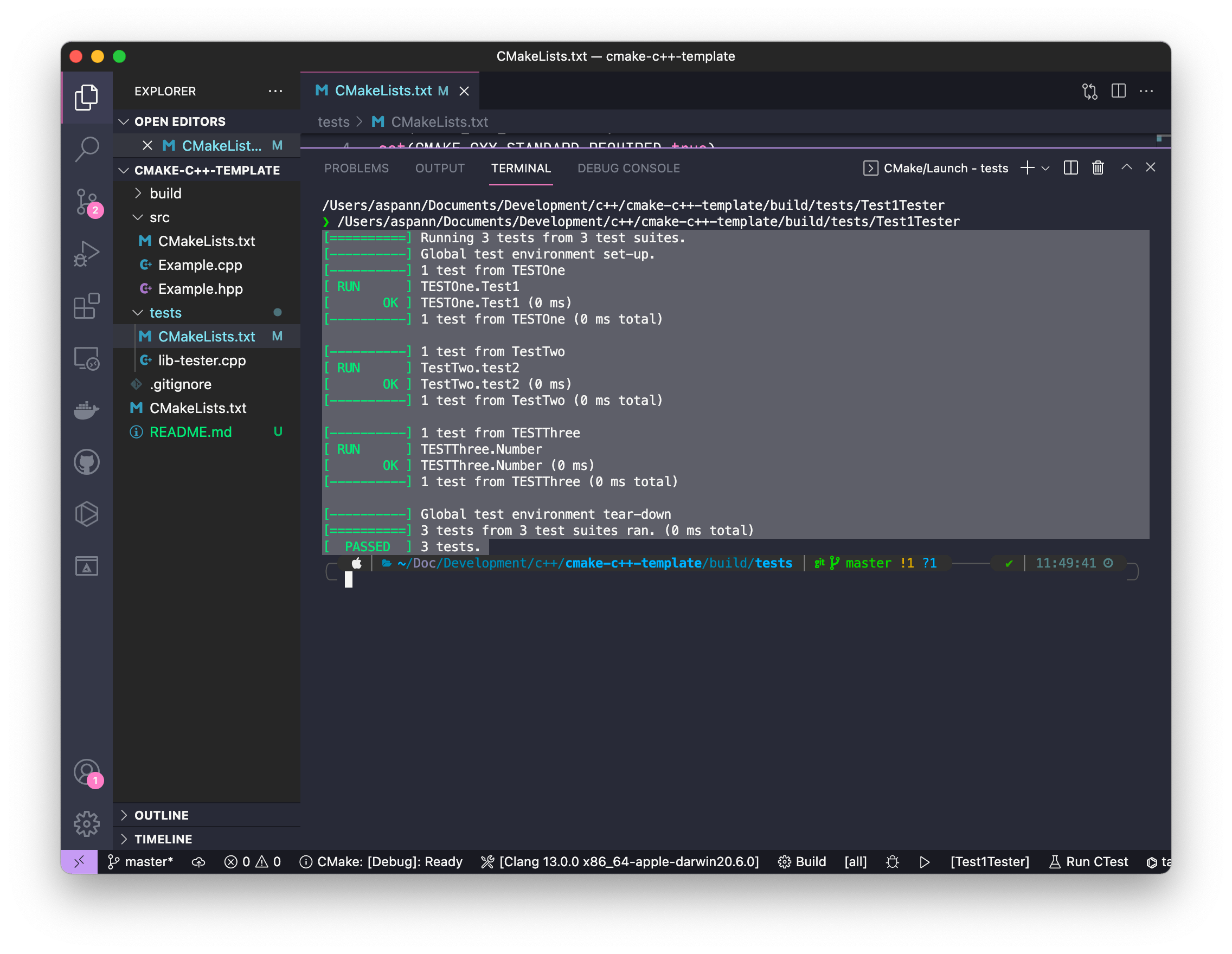Open lib-tester.cpp from the Explorer

point(201,360)
